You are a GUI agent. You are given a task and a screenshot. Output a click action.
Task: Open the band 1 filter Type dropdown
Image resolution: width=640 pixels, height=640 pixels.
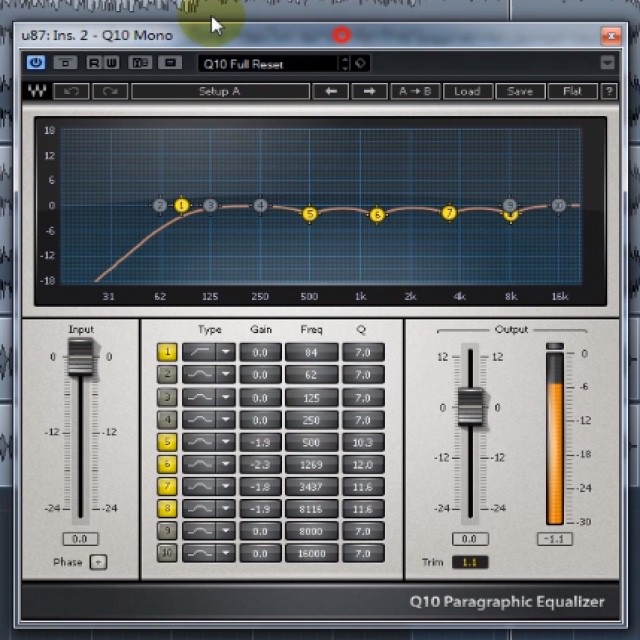click(x=227, y=352)
